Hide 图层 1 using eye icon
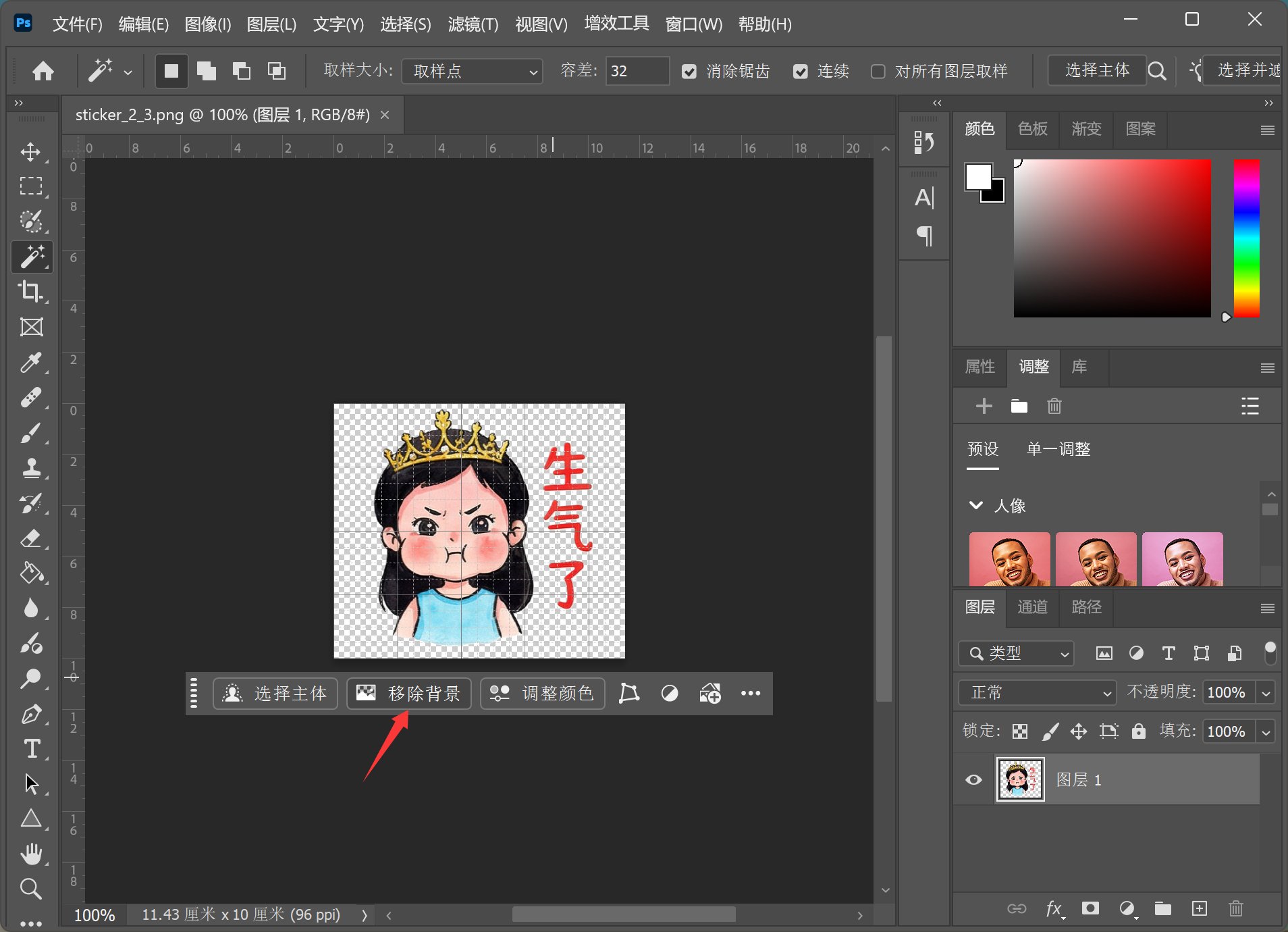The image size is (1288, 932). tap(973, 779)
